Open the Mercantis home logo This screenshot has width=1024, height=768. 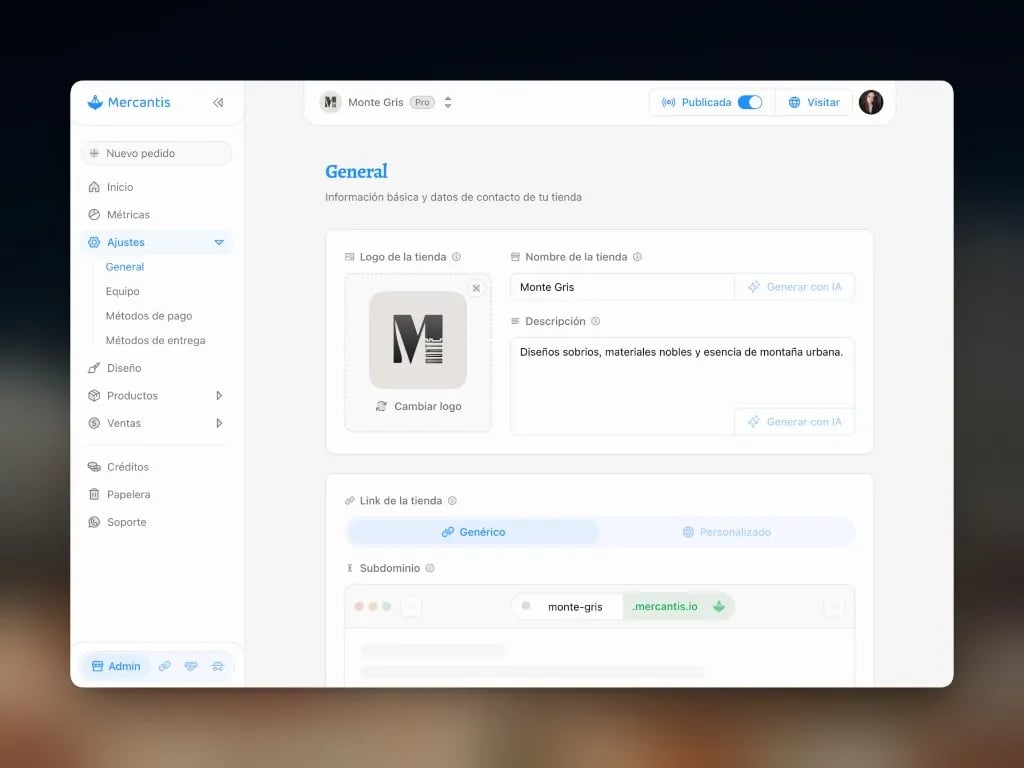coord(129,103)
